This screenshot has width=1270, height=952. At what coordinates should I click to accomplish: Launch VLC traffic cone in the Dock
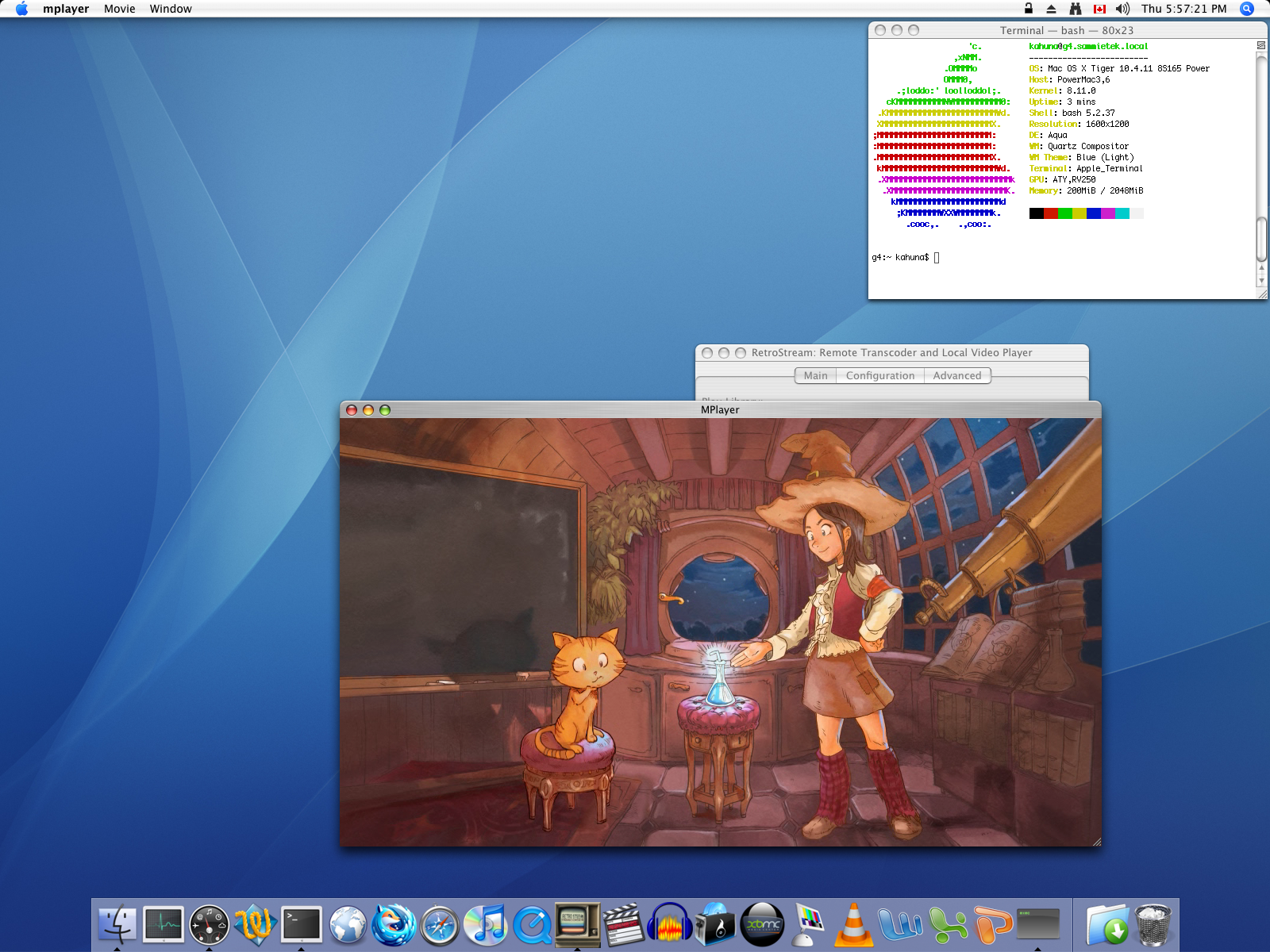853,924
